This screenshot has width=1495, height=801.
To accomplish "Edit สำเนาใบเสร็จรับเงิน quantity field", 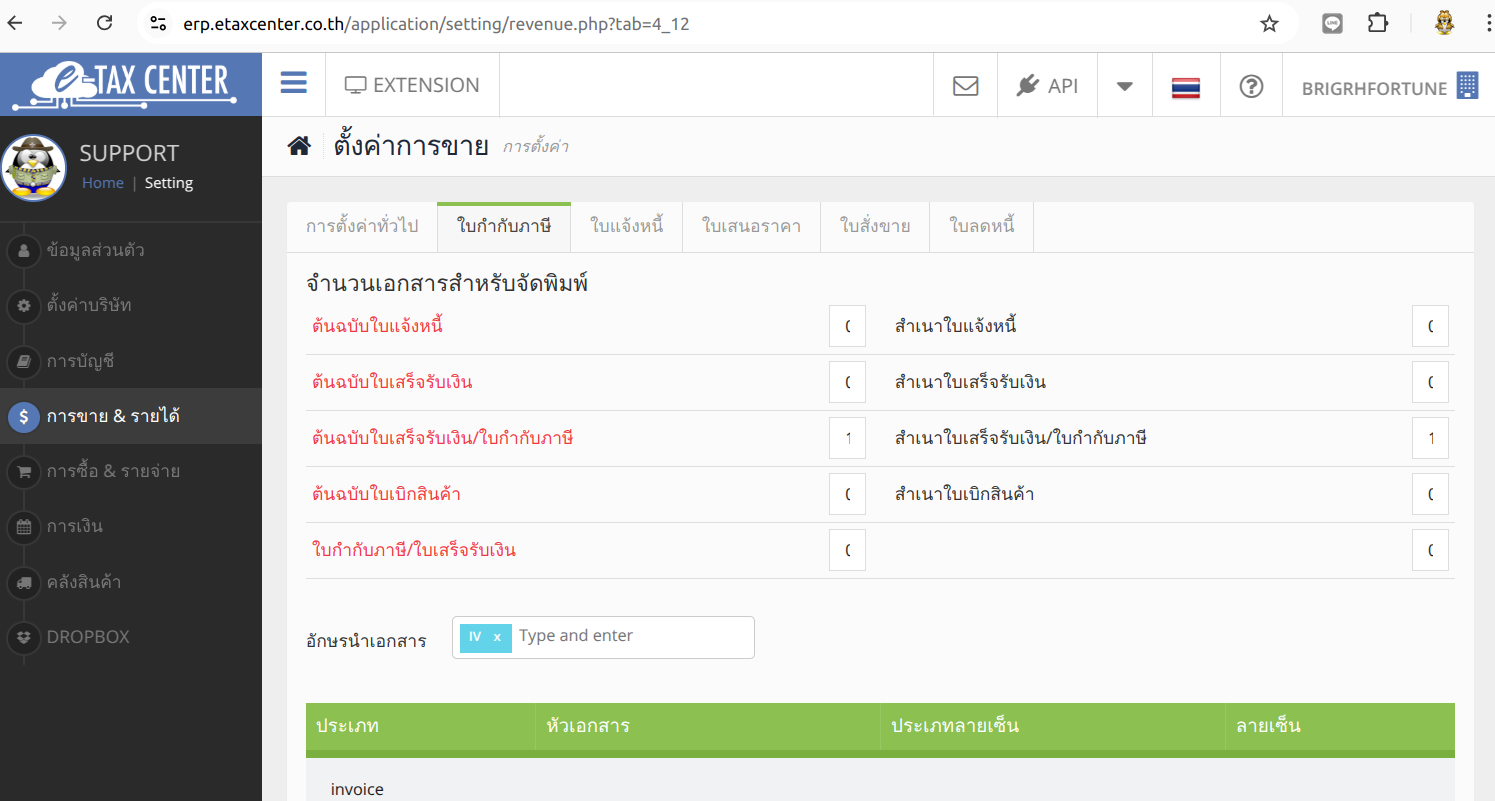I will click(1430, 382).
